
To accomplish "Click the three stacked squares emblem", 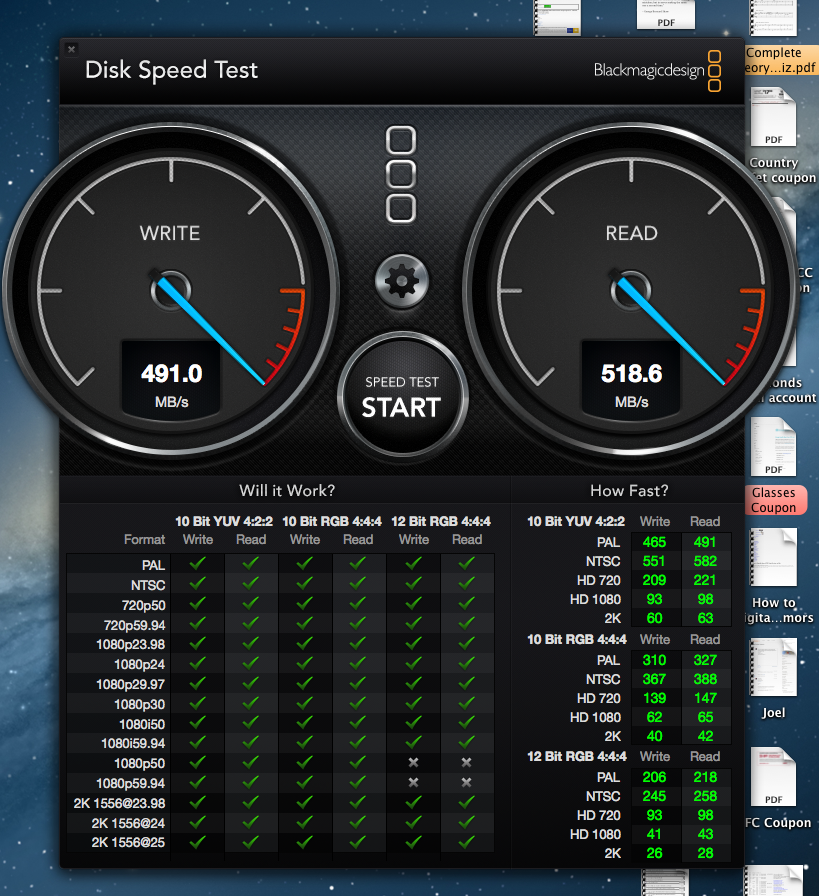I will (x=401, y=174).
